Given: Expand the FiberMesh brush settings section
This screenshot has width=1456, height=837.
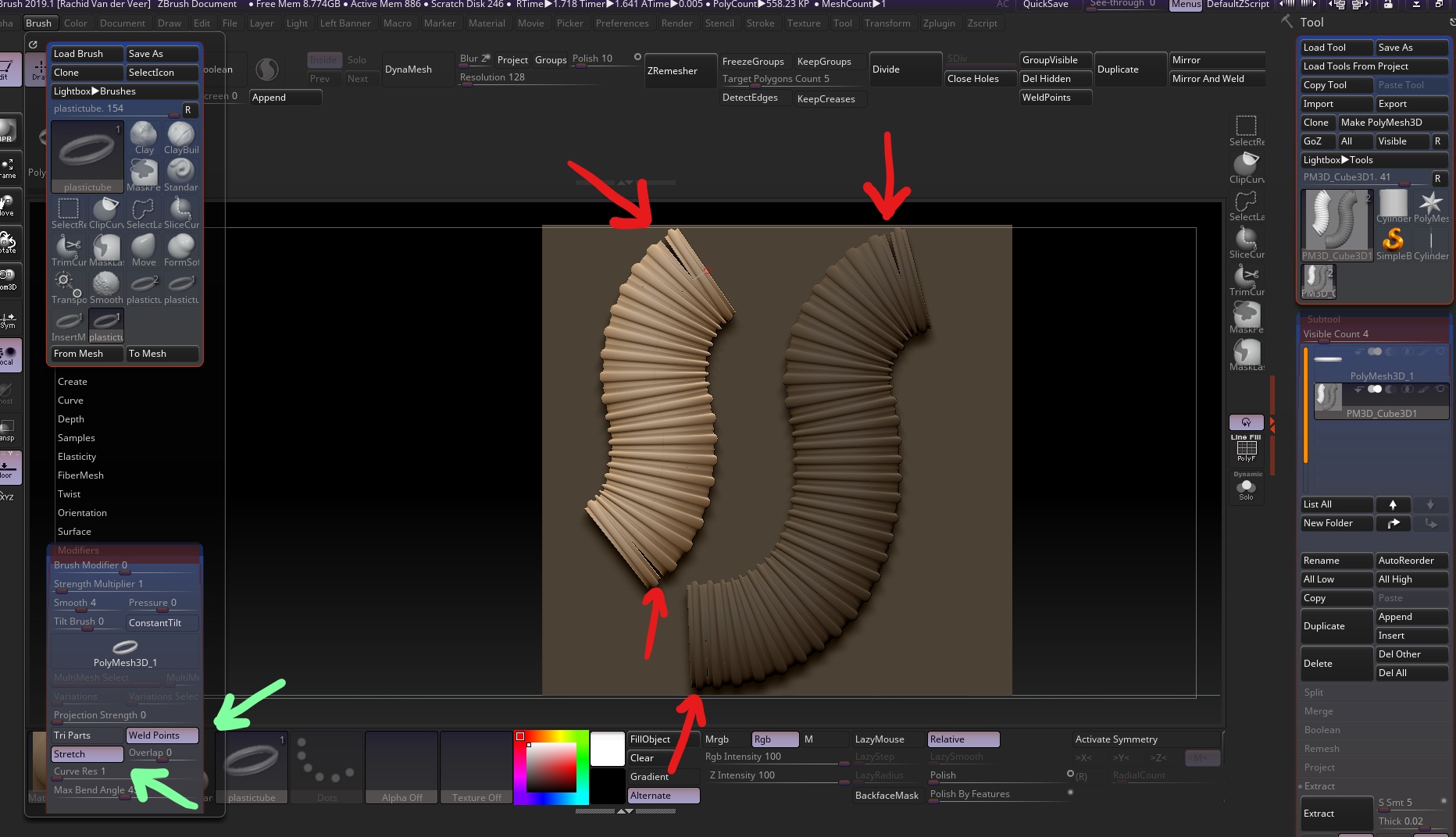Looking at the screenshot, I should pyautogui.click(x=80, y=475).
